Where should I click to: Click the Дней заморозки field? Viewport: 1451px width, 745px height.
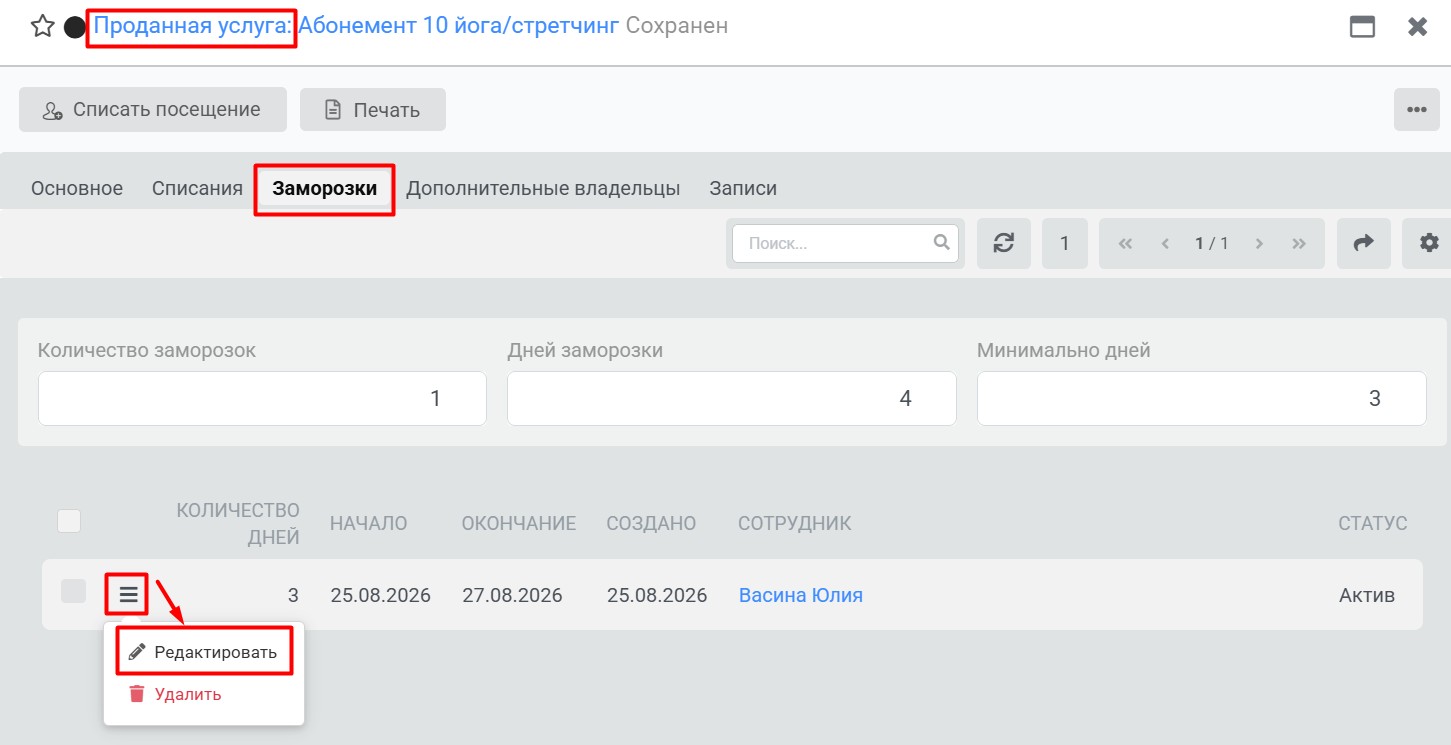pos(732,398)
